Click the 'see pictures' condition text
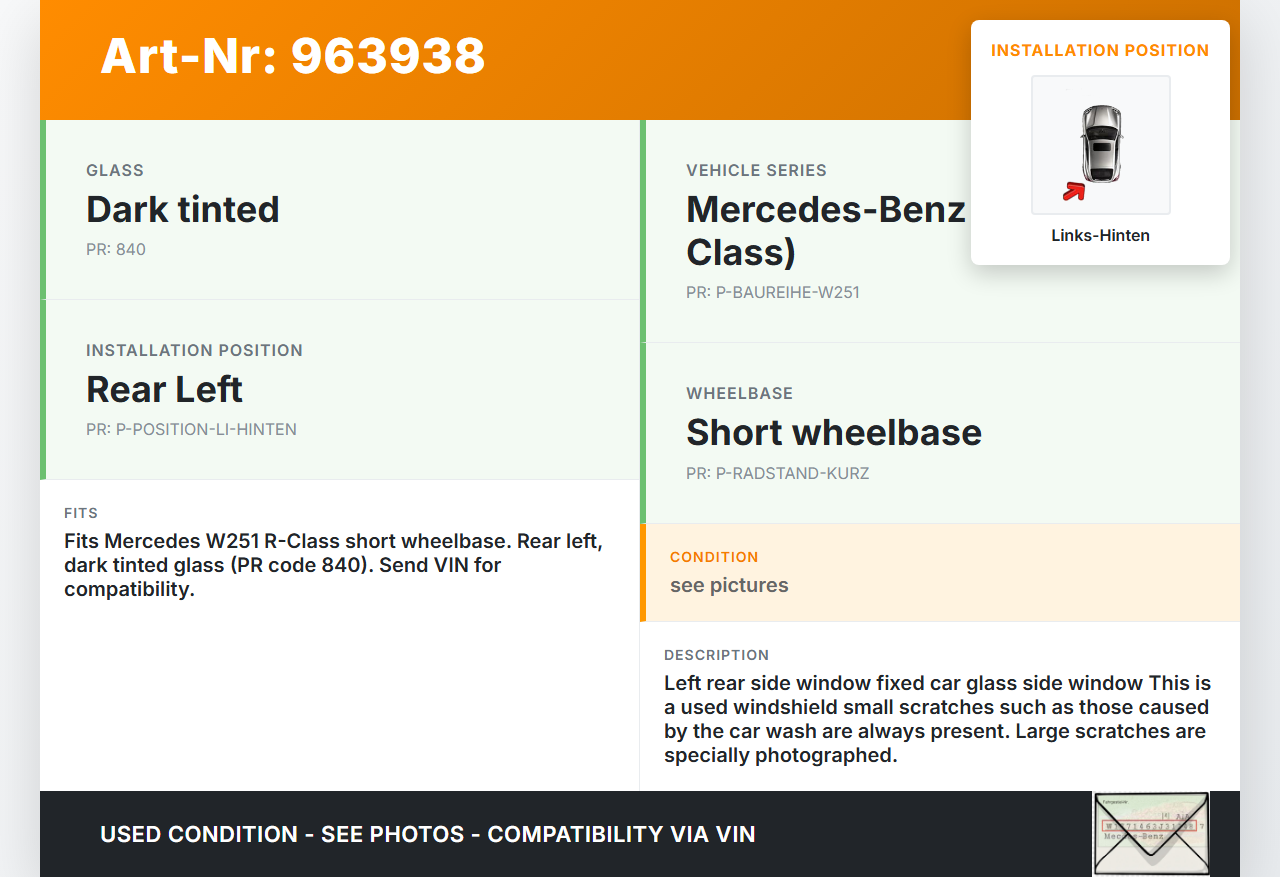 tap(729, 585)
